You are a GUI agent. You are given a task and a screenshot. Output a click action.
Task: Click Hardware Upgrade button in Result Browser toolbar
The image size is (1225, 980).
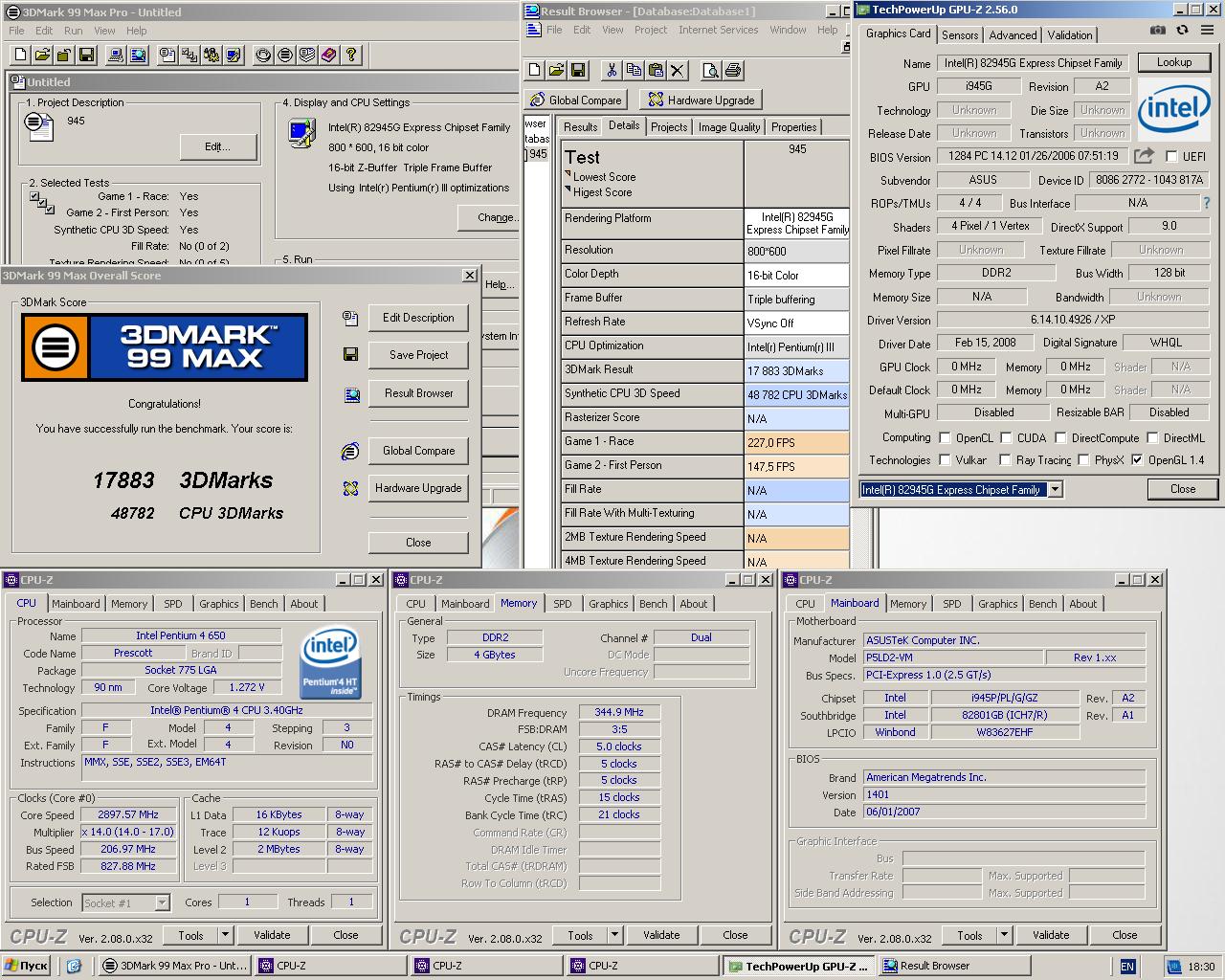tap(702, 100)
